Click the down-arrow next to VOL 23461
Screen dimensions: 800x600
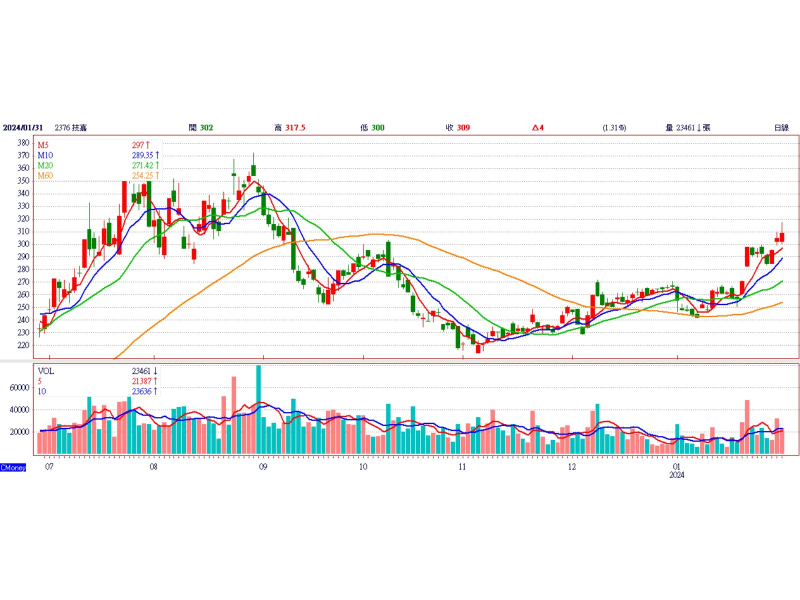[x=154, y=370]
